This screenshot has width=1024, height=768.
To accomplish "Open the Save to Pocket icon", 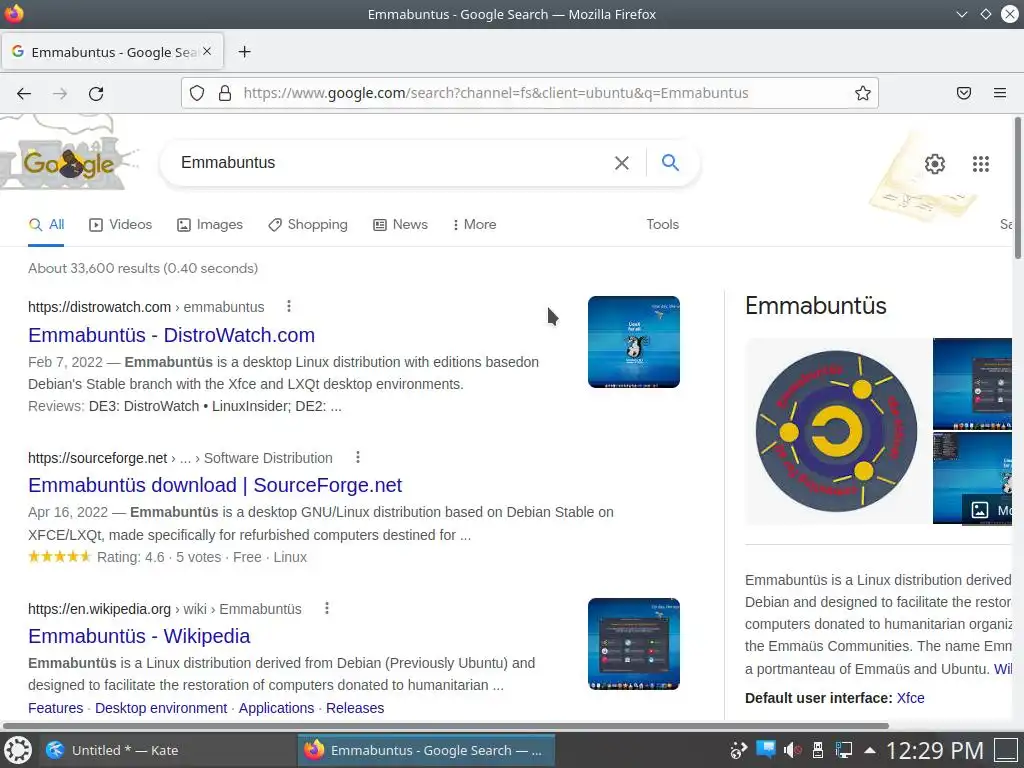I will tap(964, 93).
